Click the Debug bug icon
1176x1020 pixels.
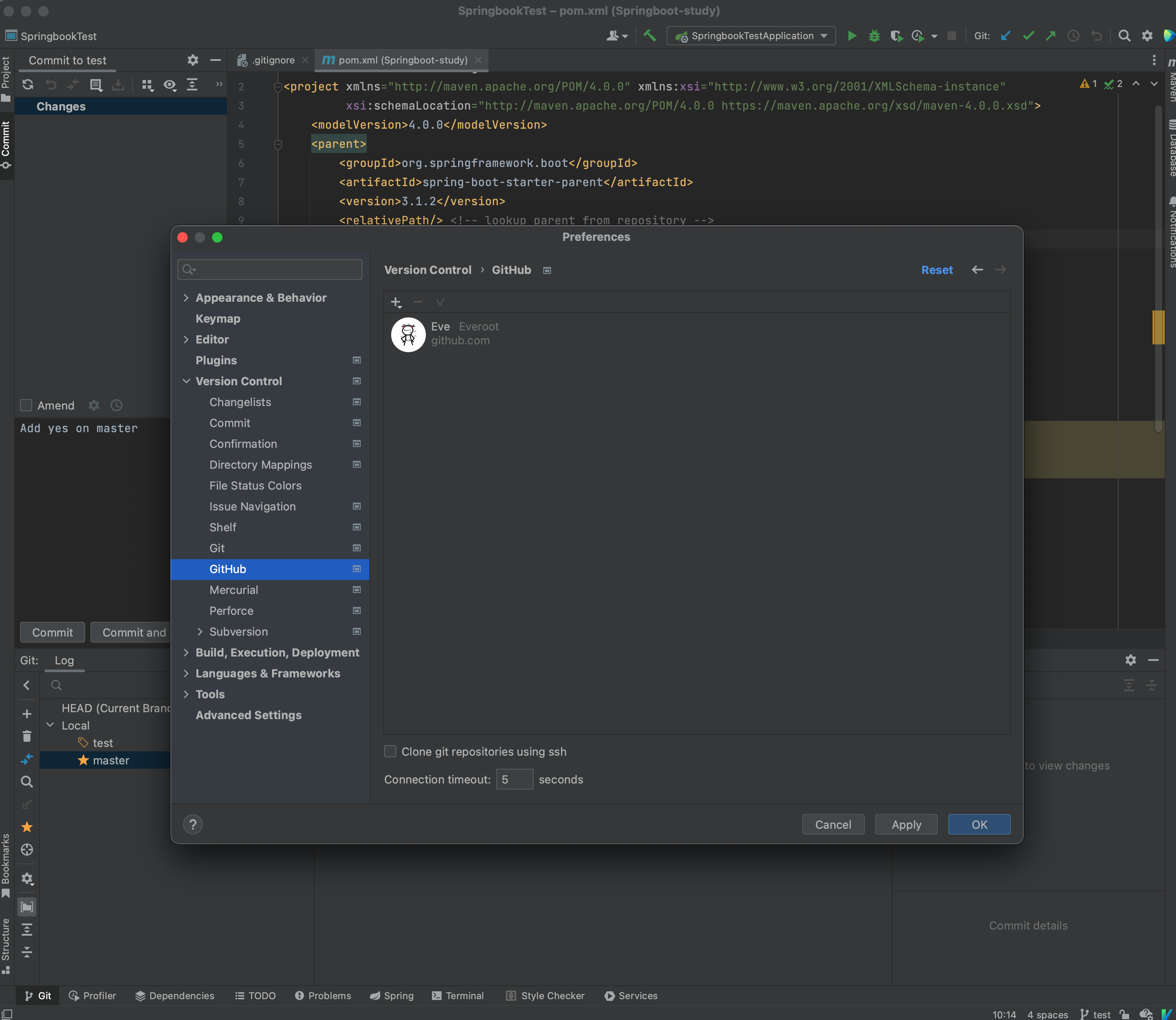coord(874,36)
